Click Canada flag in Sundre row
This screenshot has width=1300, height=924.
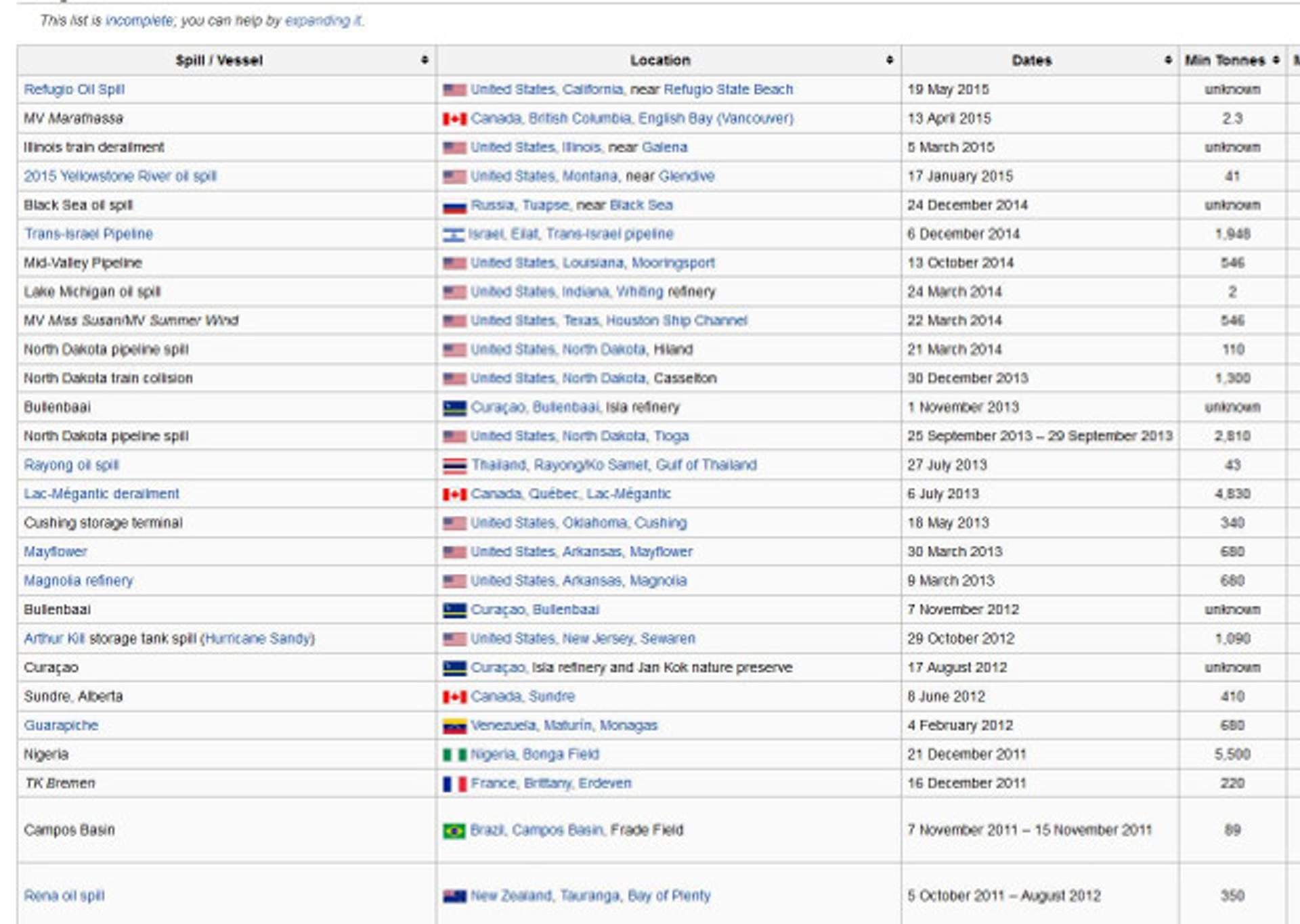coord(454,697)
